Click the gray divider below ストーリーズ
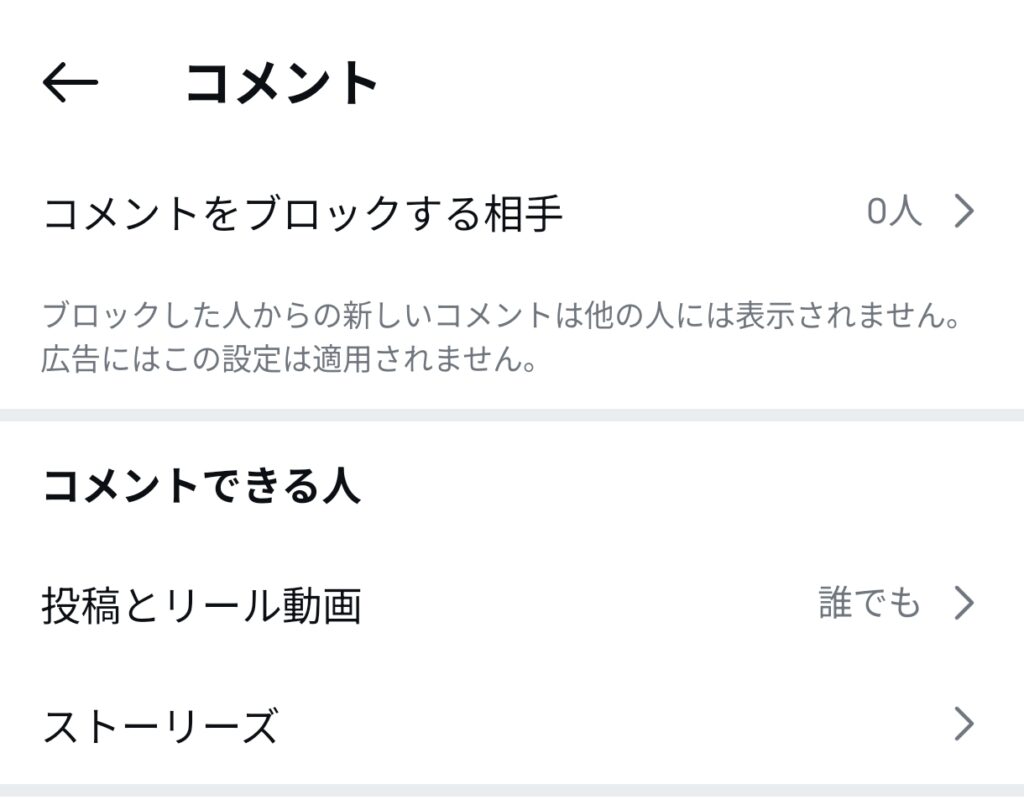This screenshot has width=1024, height=800. pos(512,791)
